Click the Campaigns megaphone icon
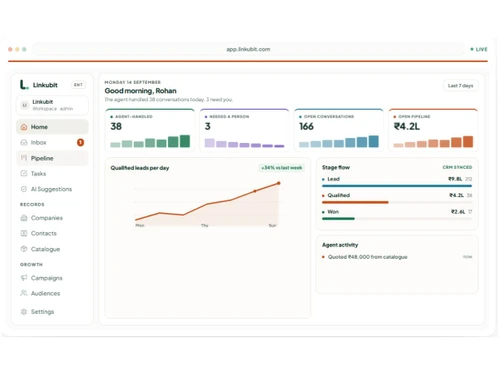500x375 pixels. click(24, 278)
